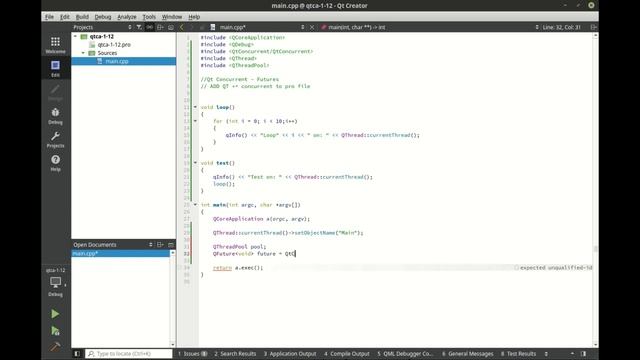Open the main.cpp document selector dropdown
The width and height of the screenshot is (640, 360).
[x=302, y=27]
